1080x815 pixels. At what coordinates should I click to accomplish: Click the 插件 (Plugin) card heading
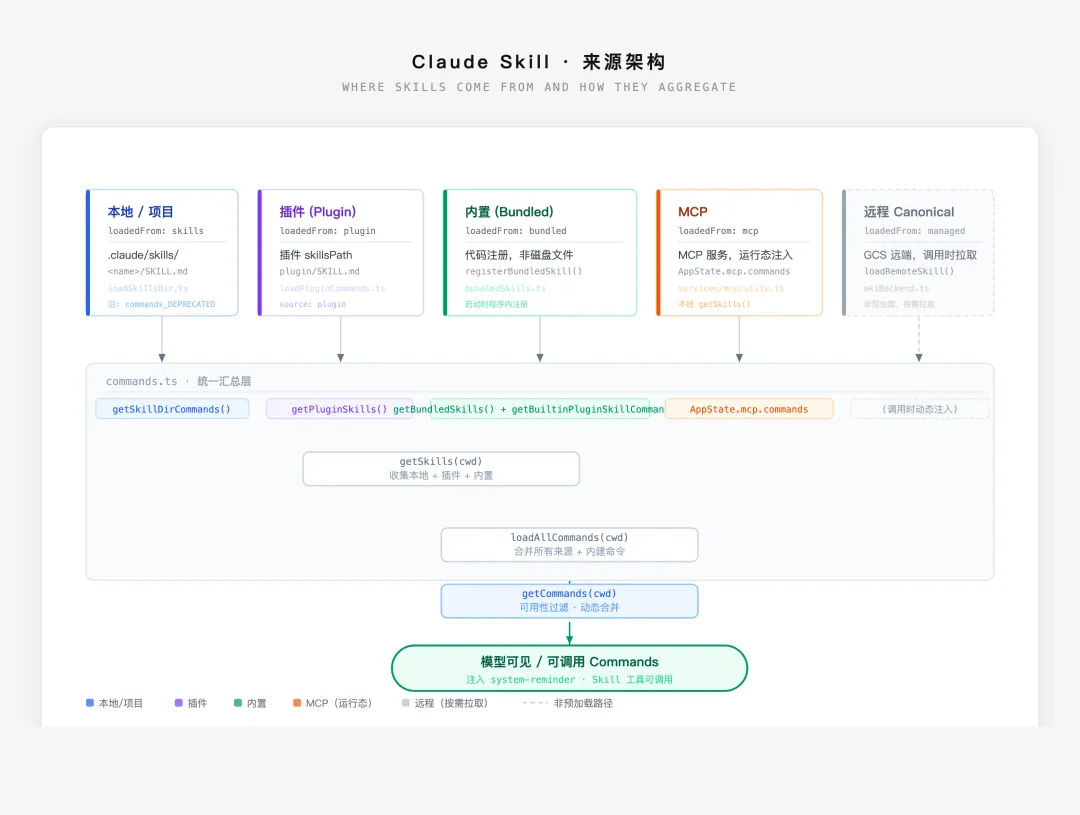tap(318, 212)
